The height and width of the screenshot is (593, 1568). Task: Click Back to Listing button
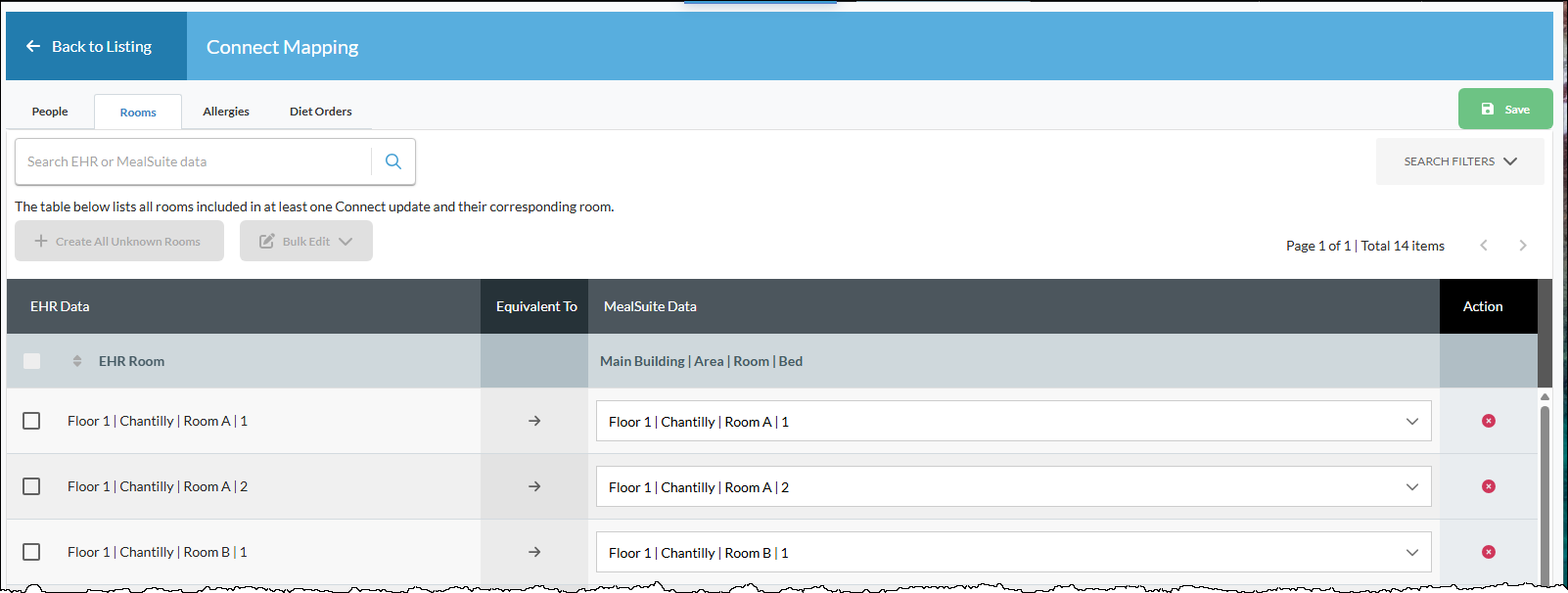tap(96, 46)
